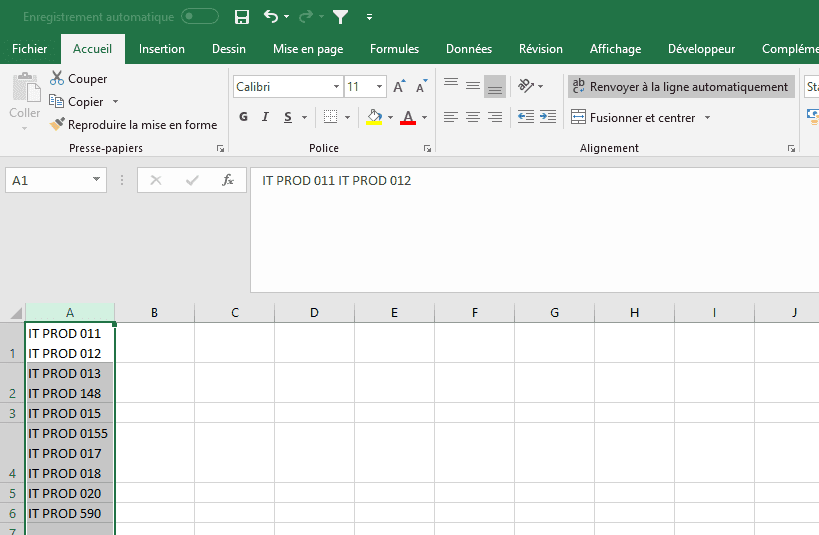Screen dimensions: 819x535
Task: Toggle the Enregistrement automatique switch
Action: click(200, 17)
